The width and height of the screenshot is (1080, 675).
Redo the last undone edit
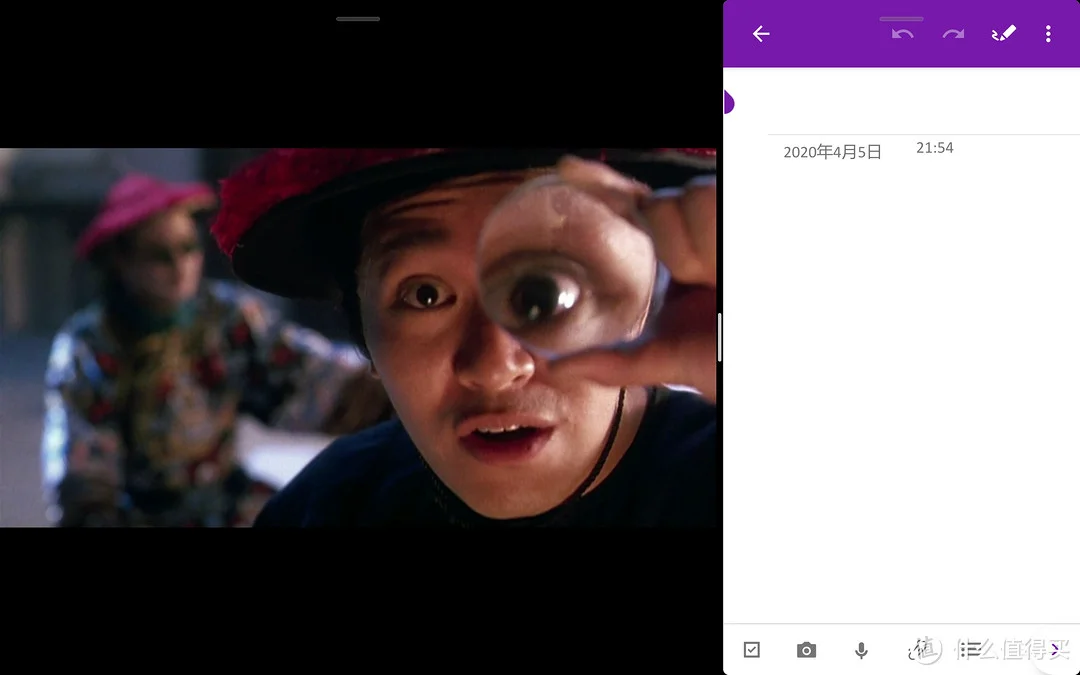click(x=953, y=34)
